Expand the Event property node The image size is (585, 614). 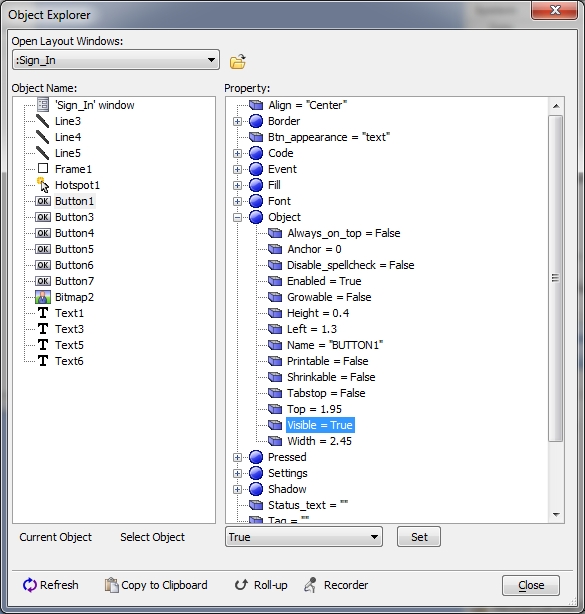[x=237, y=170]
